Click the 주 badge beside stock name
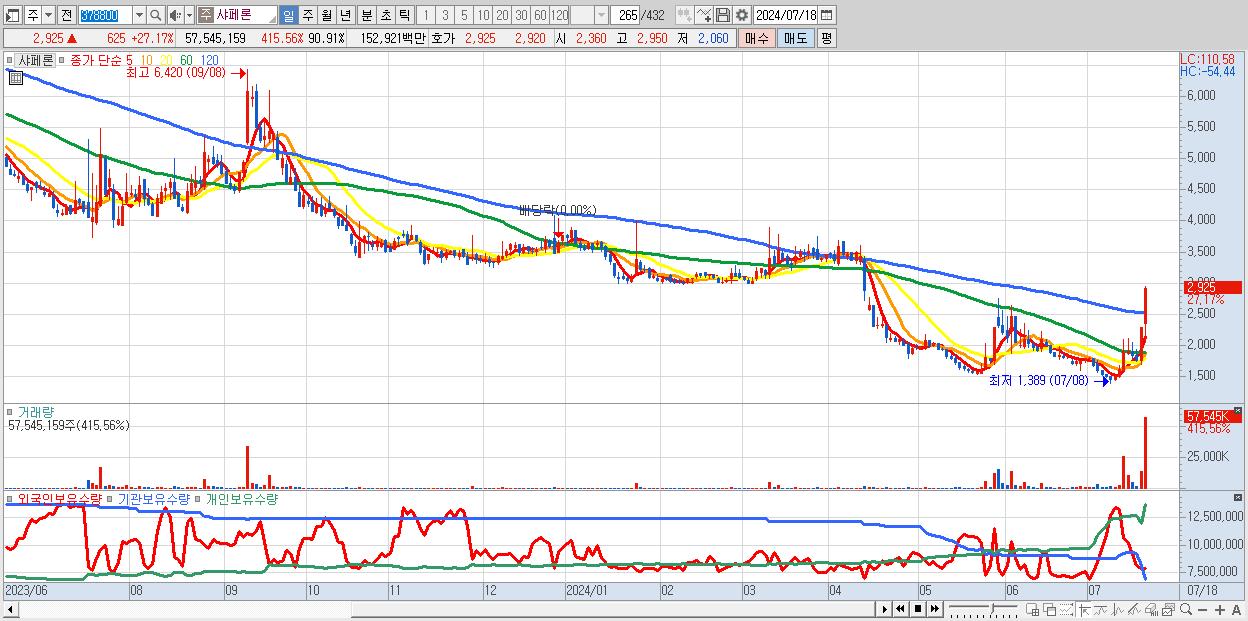 pos(205,15)
